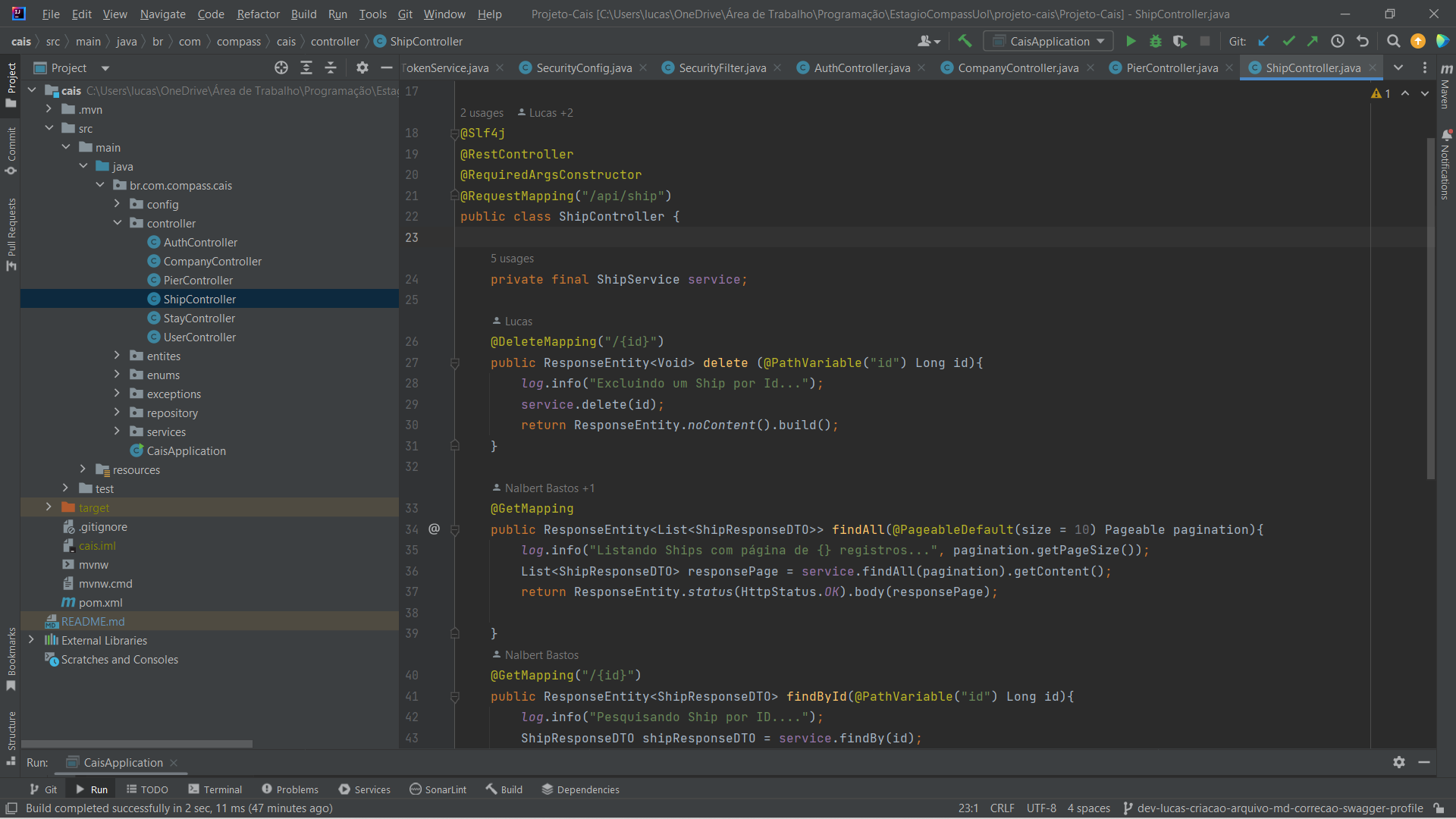Open Project panel gear options
The height and width of the screenshot is (819, 1456).
click(362, 68)
